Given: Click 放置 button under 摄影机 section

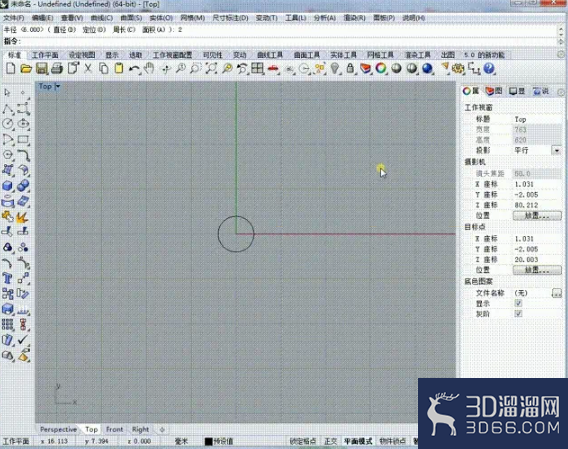Looking at the screenshot, I should pyautogui.click(x=537, y=216).
